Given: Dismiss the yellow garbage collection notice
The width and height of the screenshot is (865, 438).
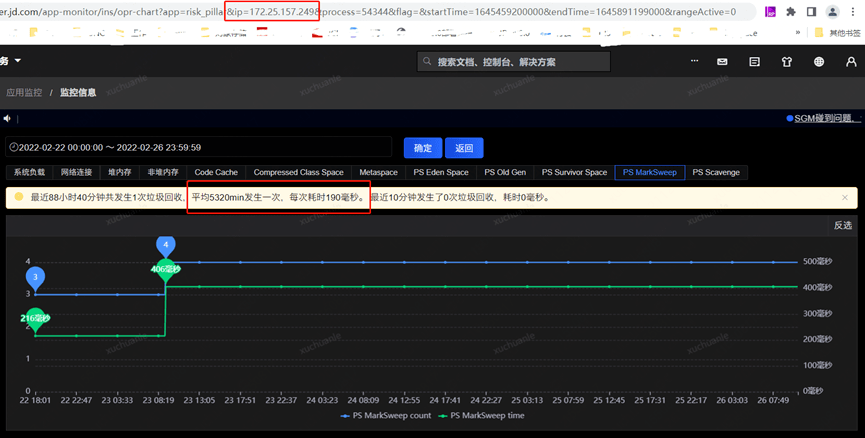Looking at the screenshot, I should [x=845, y=197].
